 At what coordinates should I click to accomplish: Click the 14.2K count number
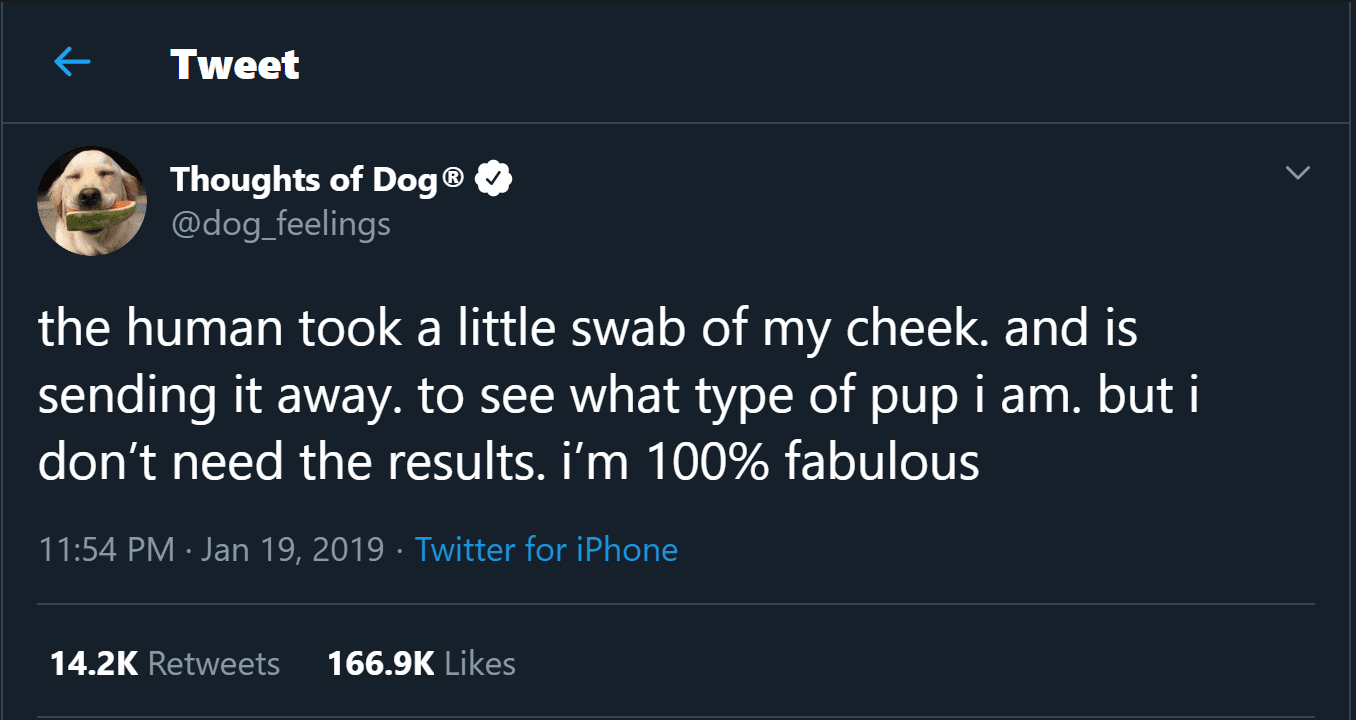click(x=93, y=664)
